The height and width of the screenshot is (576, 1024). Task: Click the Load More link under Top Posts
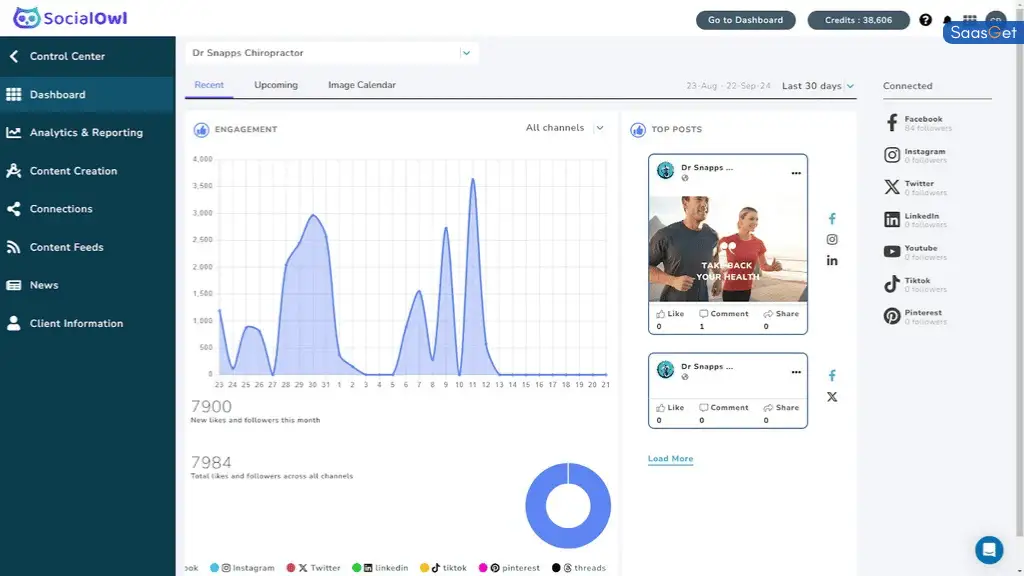tap(670, 458)
